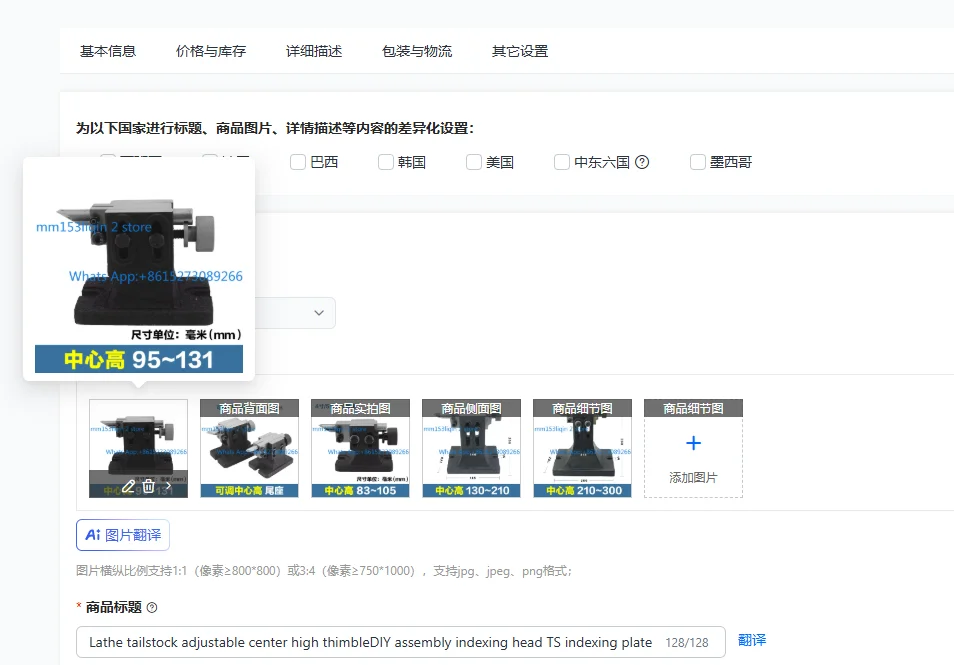954x665 pixels.
Task: Check the 巴西 country checkbox
Action: [298, 162]
